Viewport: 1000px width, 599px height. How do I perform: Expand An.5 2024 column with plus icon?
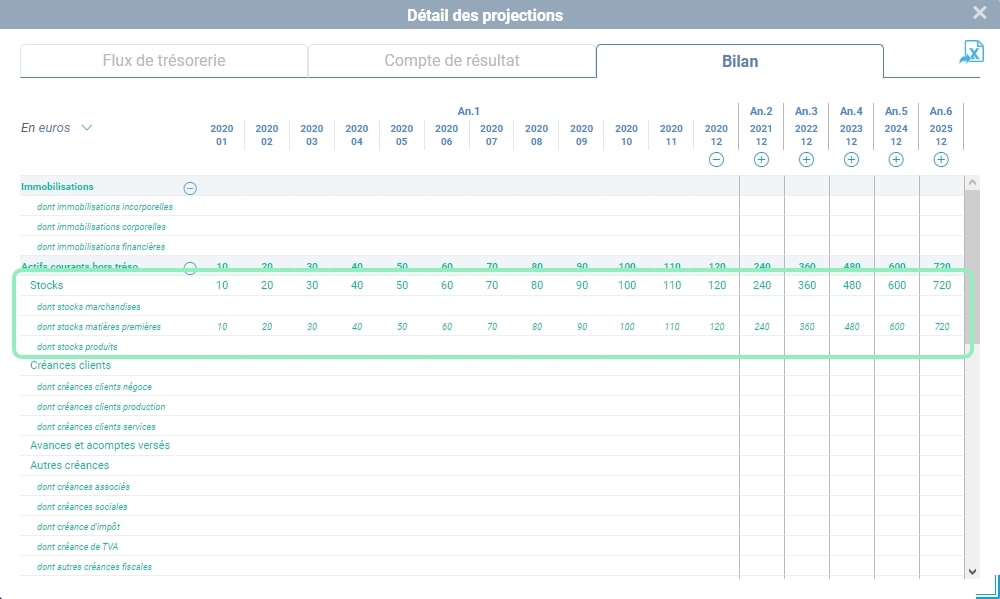tap(896, 160)
